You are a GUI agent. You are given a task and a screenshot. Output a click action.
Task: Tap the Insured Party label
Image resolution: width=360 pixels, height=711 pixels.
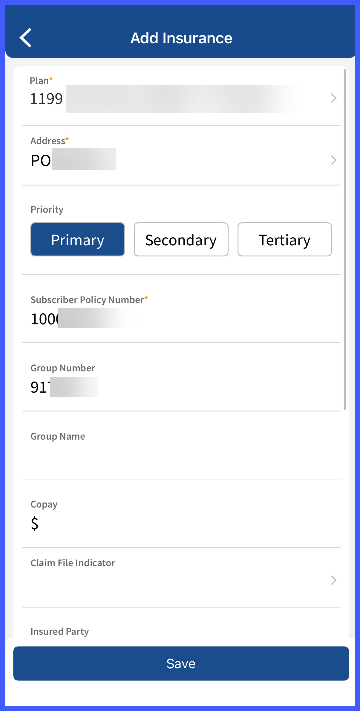pos(59,631)
